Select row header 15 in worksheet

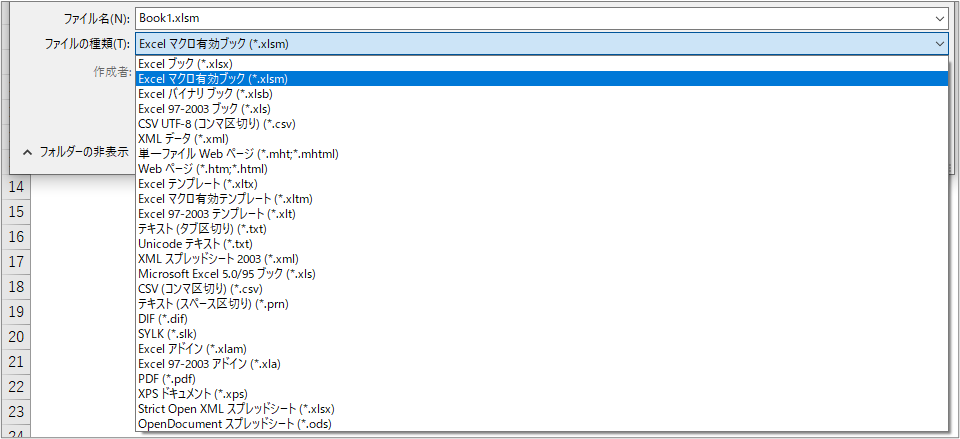click(17, 212)
